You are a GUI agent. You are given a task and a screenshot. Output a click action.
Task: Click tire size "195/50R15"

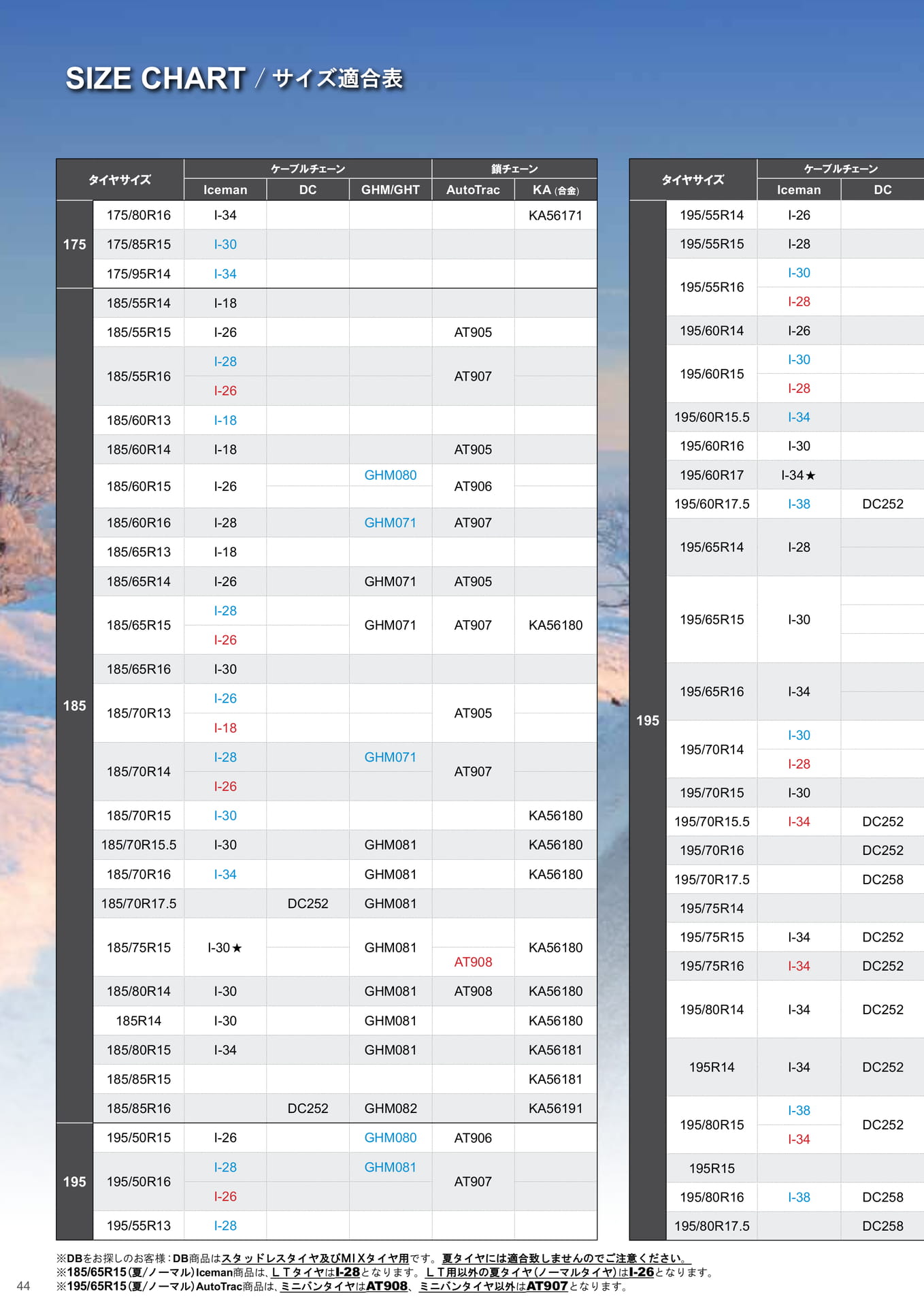tap(139, 1137)
